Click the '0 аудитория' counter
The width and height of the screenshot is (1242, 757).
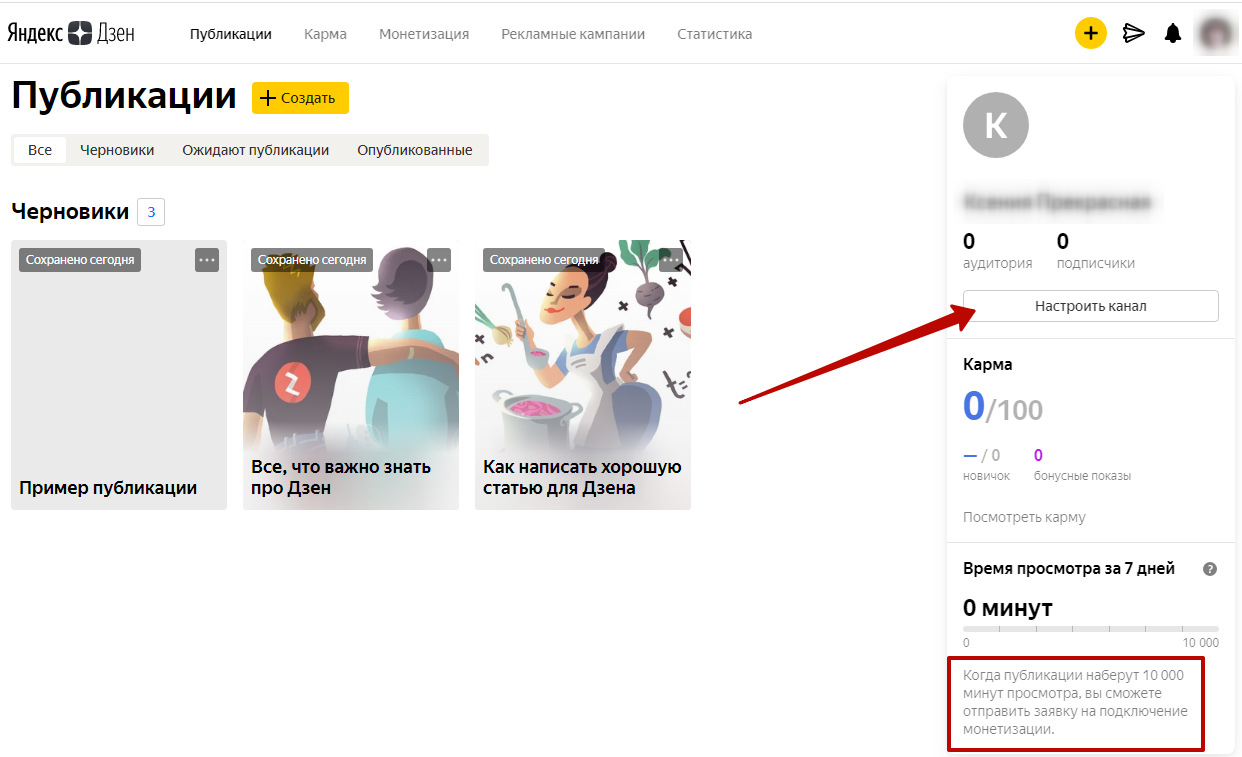click(997, 251)
